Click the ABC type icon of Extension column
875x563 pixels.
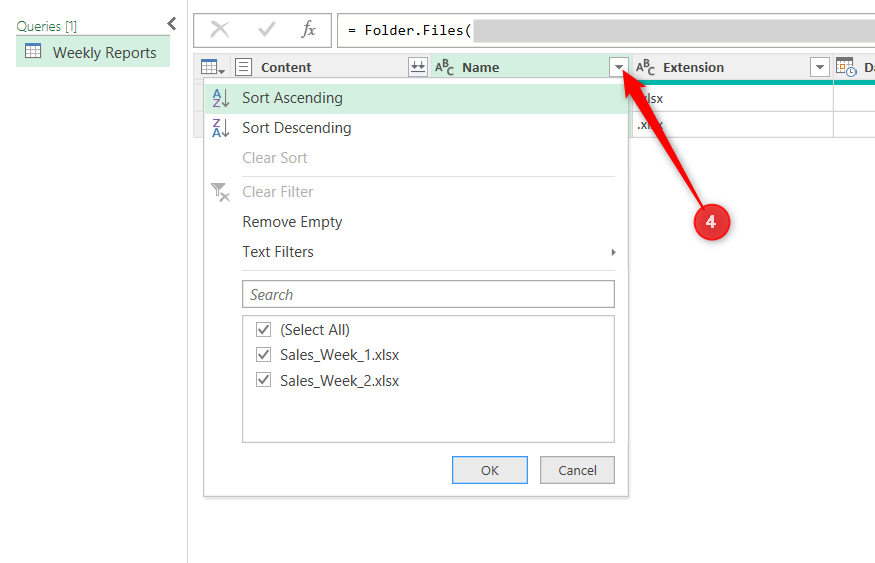click(x=645, y=67)
